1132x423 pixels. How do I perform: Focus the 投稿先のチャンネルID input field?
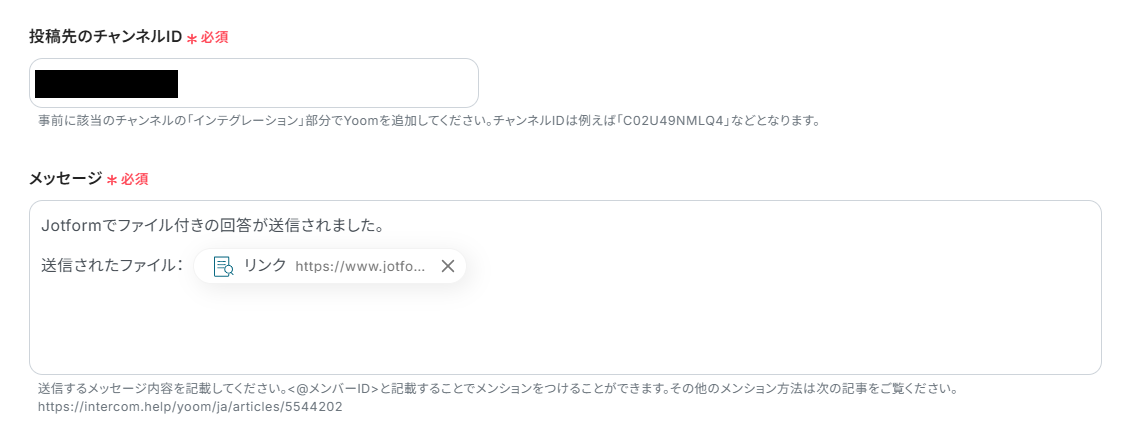(x=253, y=83)
